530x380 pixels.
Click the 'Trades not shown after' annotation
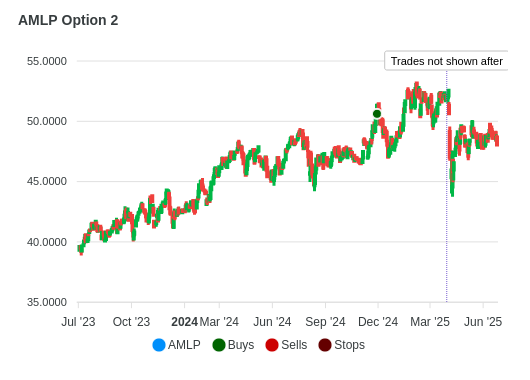click(446, 61)
